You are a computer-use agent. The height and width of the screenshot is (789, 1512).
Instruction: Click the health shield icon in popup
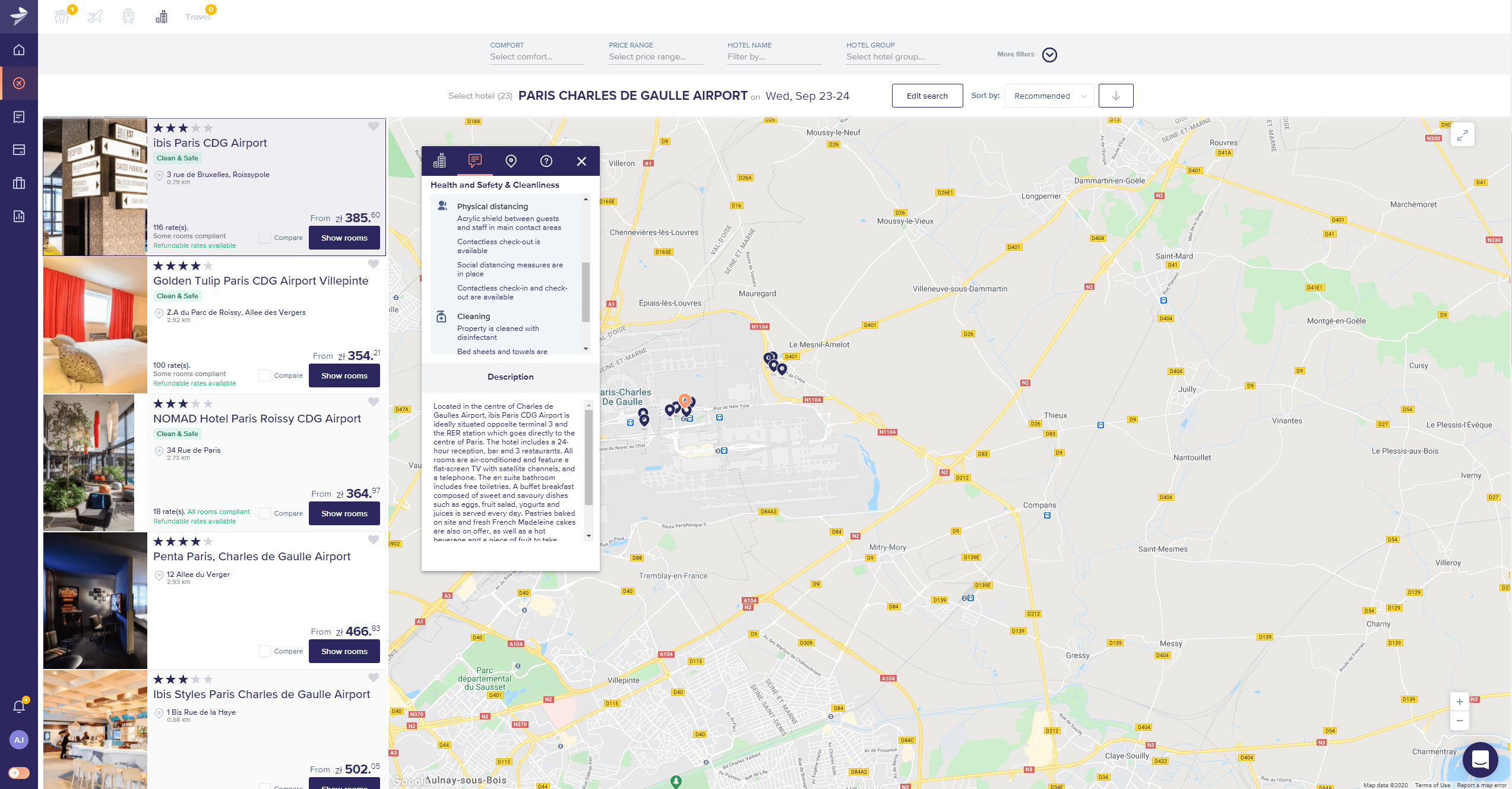coord(474,161)
